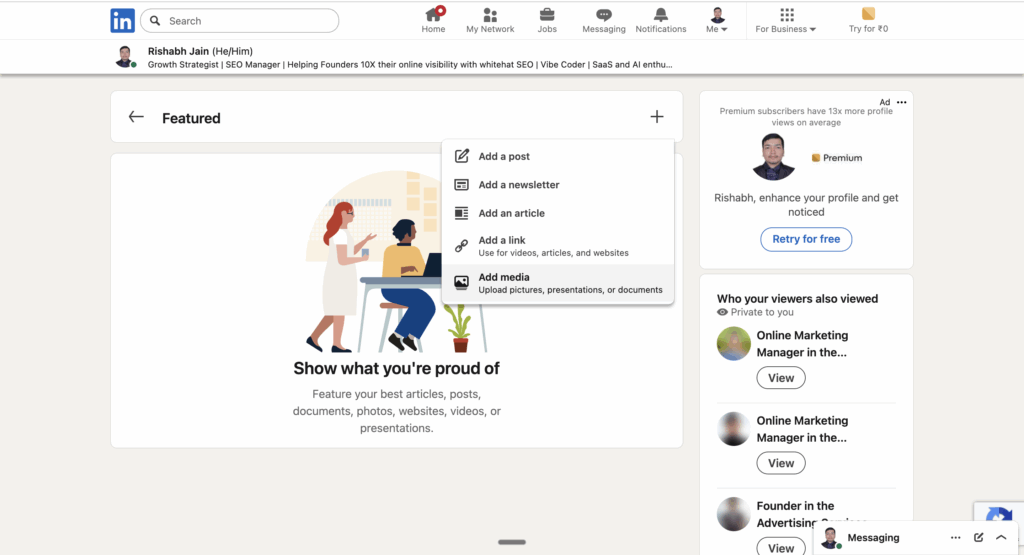This screenshot has width=1024, height=555.
Task: Click Retry for free button
Action: pos(806,239)
